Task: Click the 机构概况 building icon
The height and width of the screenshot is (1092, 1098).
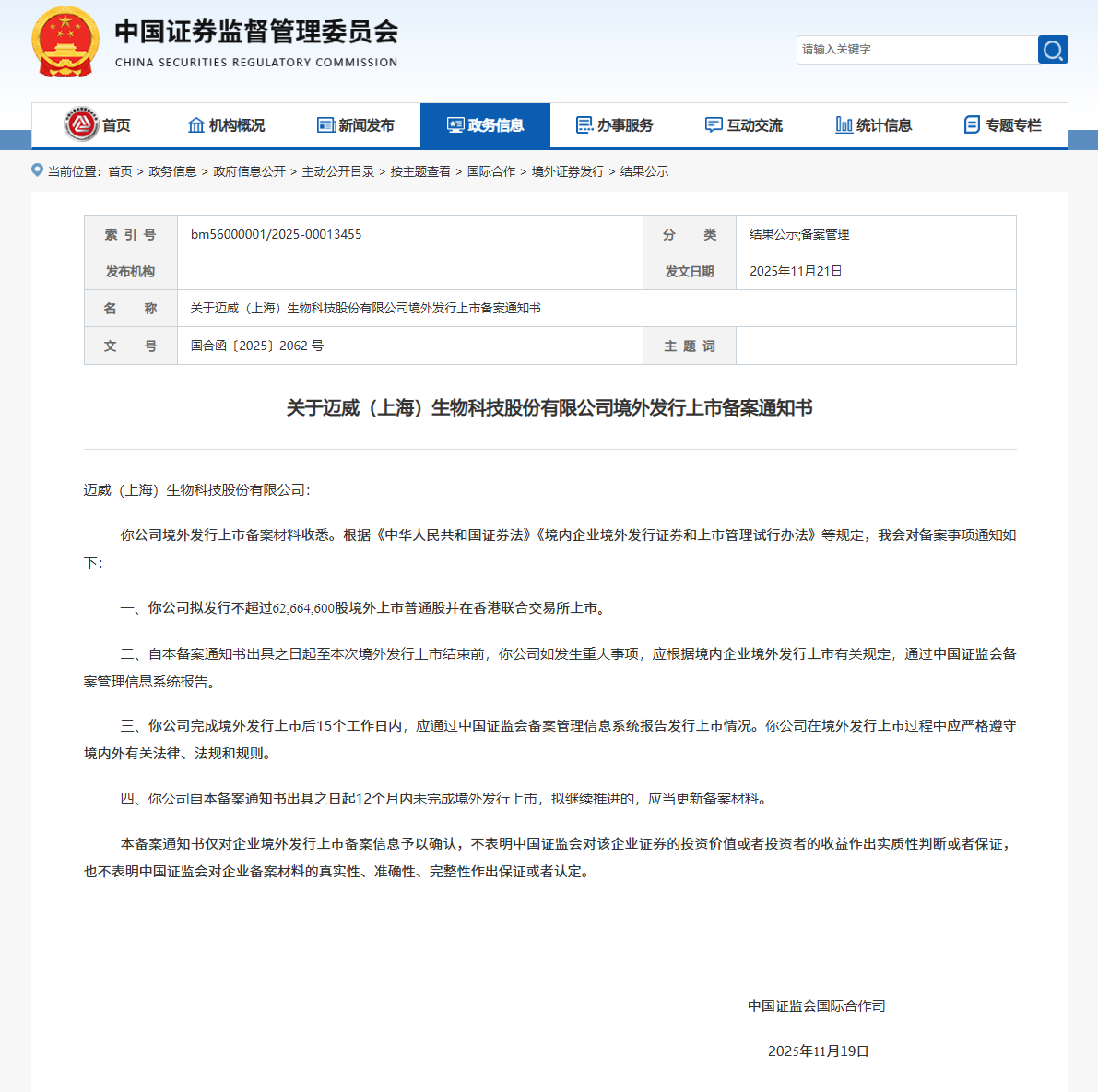Action: click(196, 125)
